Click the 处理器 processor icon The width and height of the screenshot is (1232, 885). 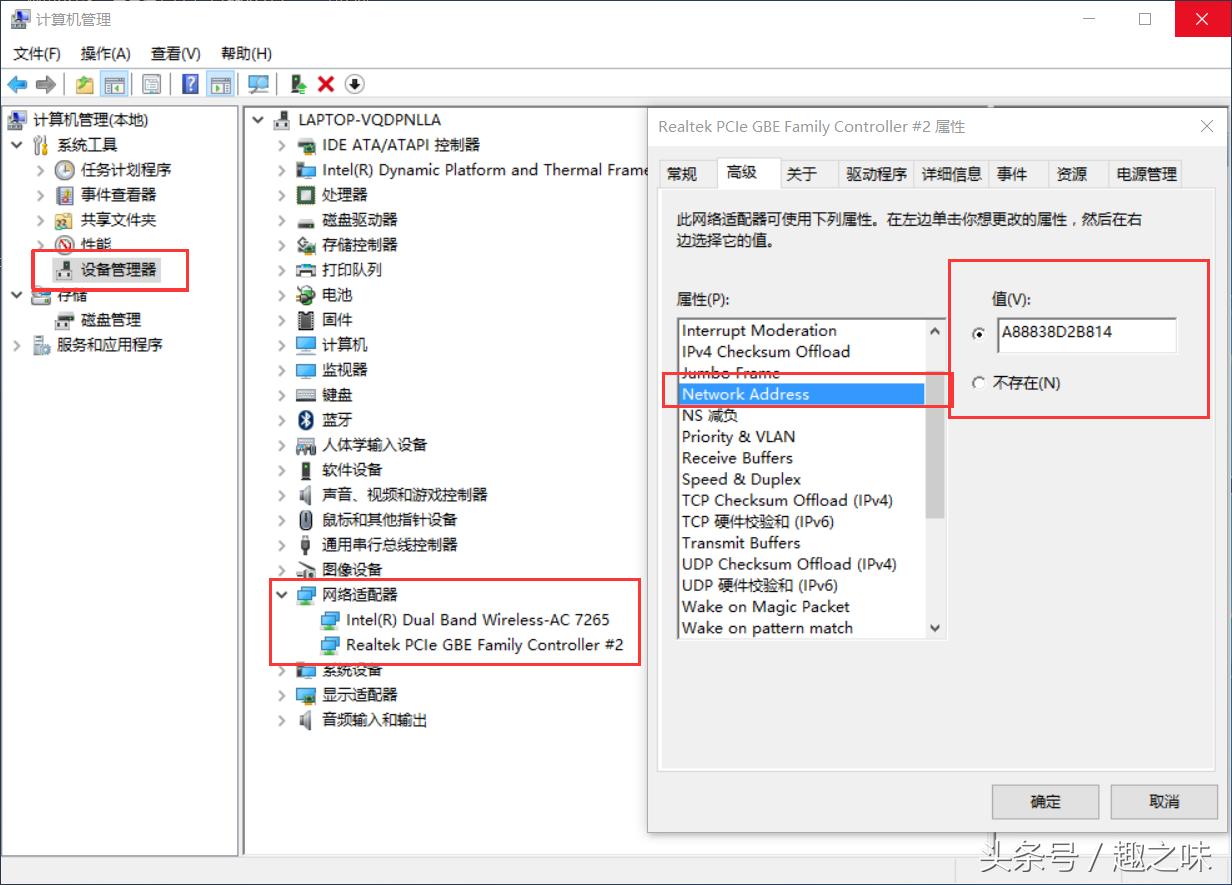click(x=306, y=195)
